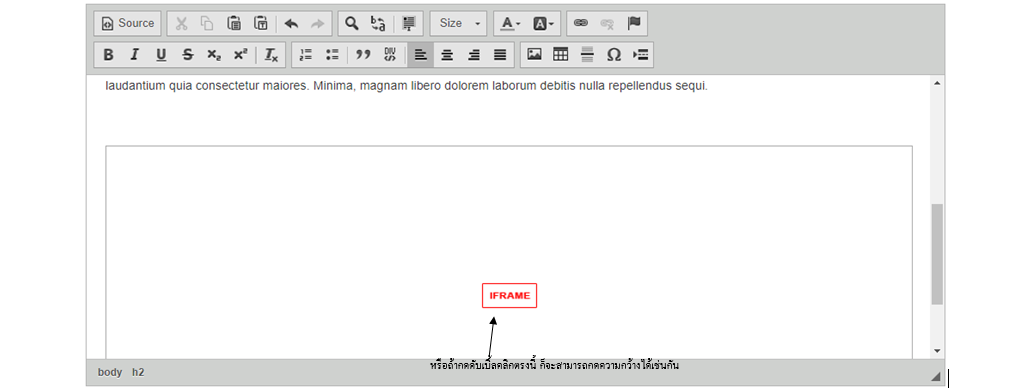The image size is (1022, 392).
Task: Click the arrow-with-lines icon after Omega
Action: [x=640, y=55]
